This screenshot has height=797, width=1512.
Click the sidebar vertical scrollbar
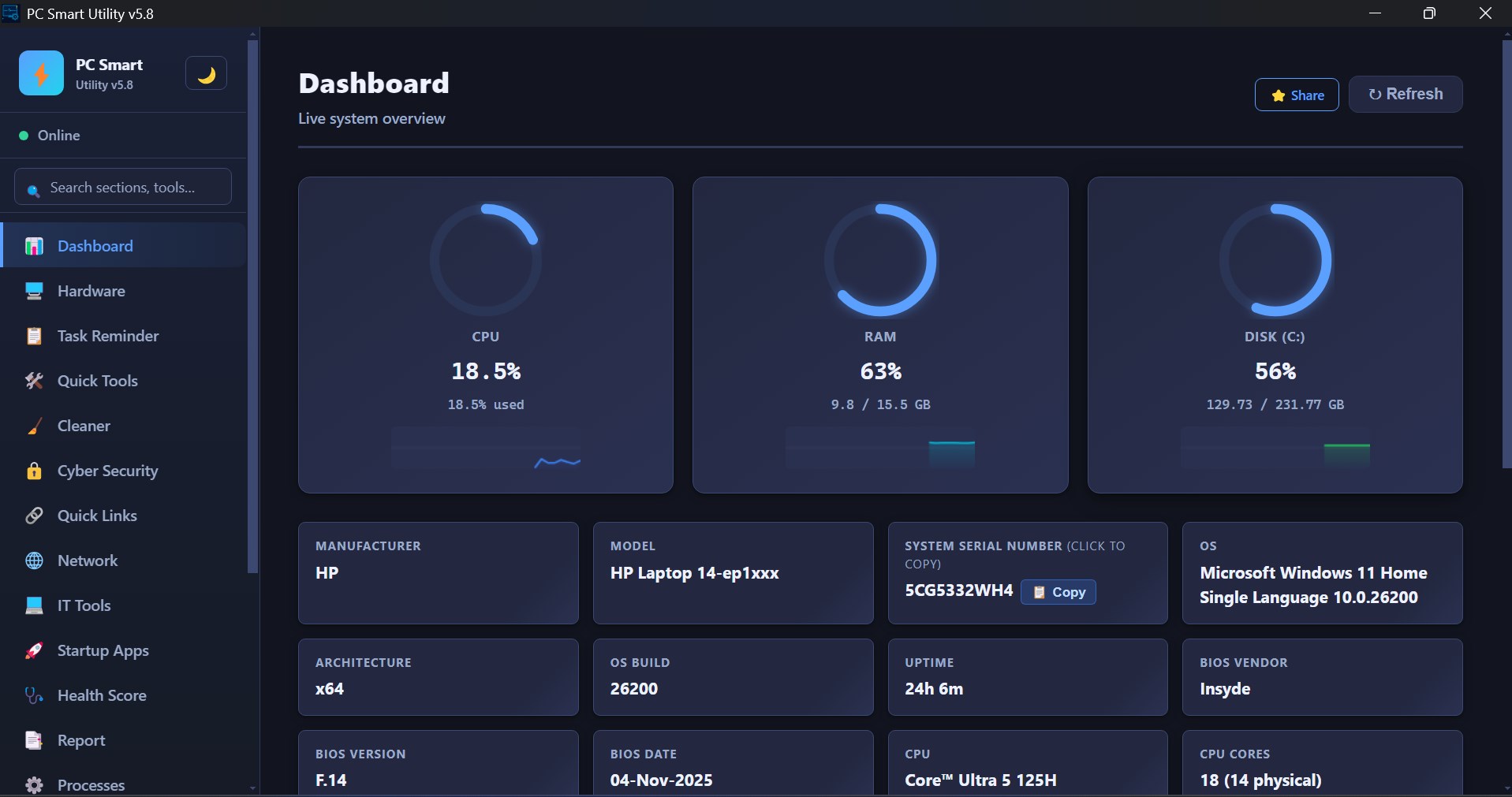point(252,307)
